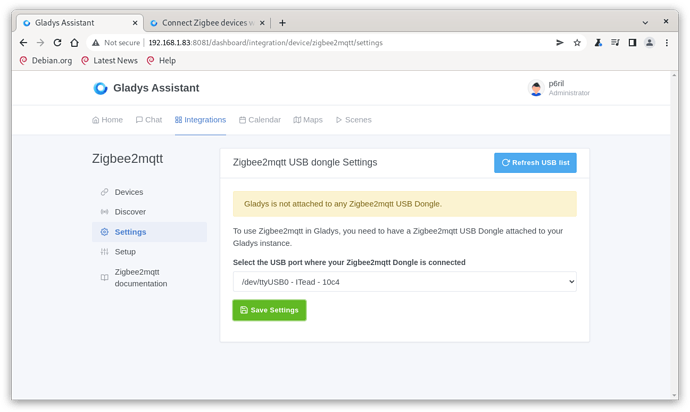690x412 pixels.
Task: Select the Gladys Assistant browser tab
Action: point(80,23)
